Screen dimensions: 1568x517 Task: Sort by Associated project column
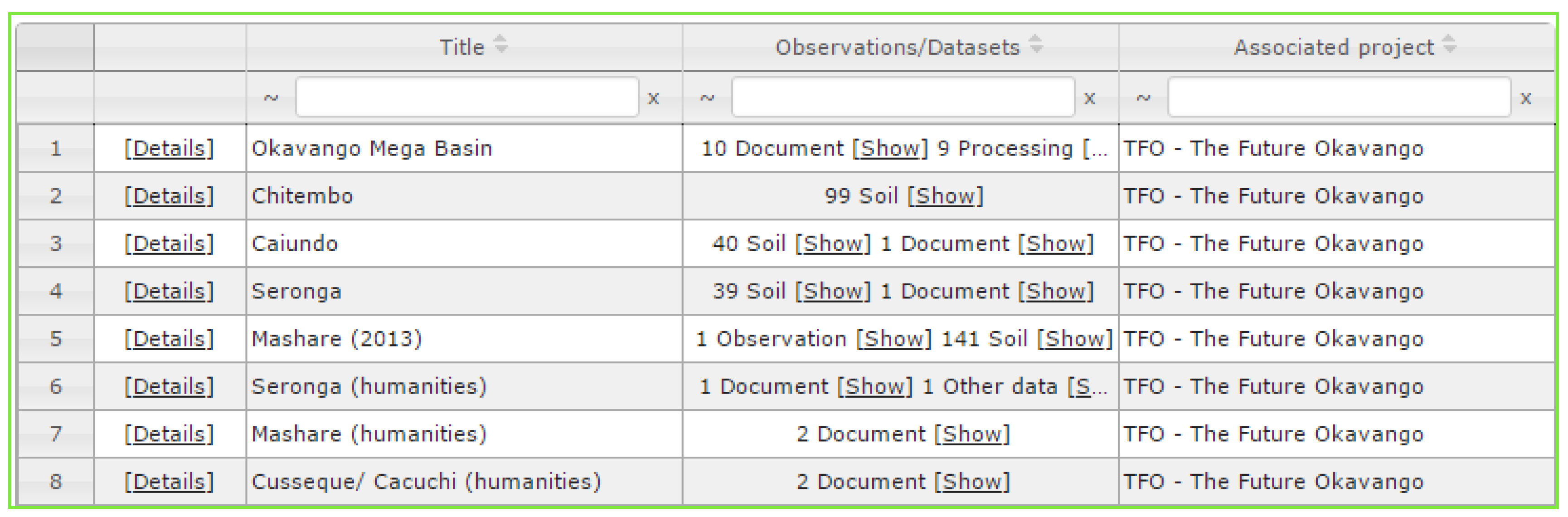click(x=1449, y=44)
